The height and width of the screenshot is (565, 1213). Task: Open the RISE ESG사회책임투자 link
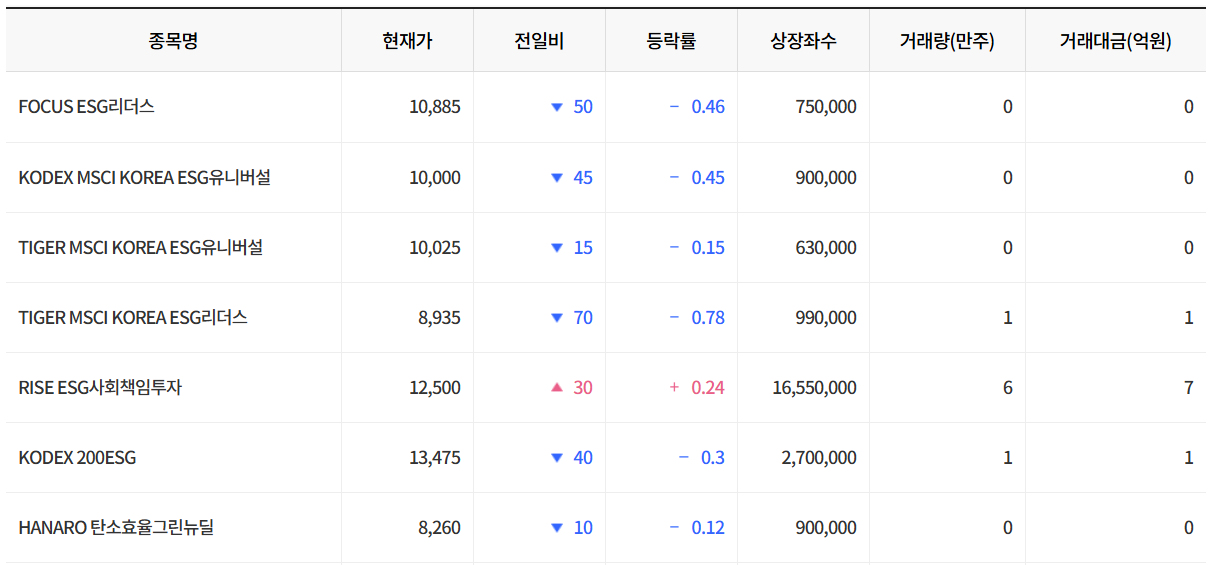[x=100, y=387]
